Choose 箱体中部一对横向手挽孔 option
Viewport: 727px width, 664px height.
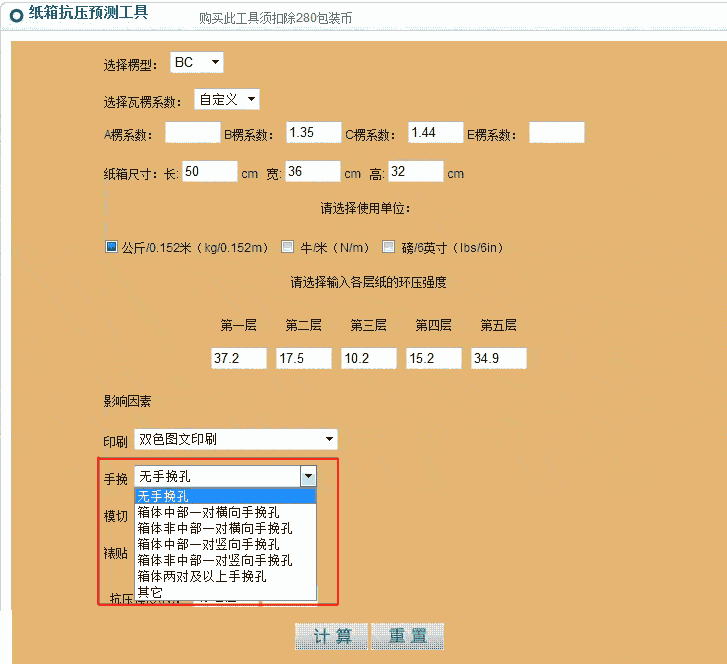225,512
